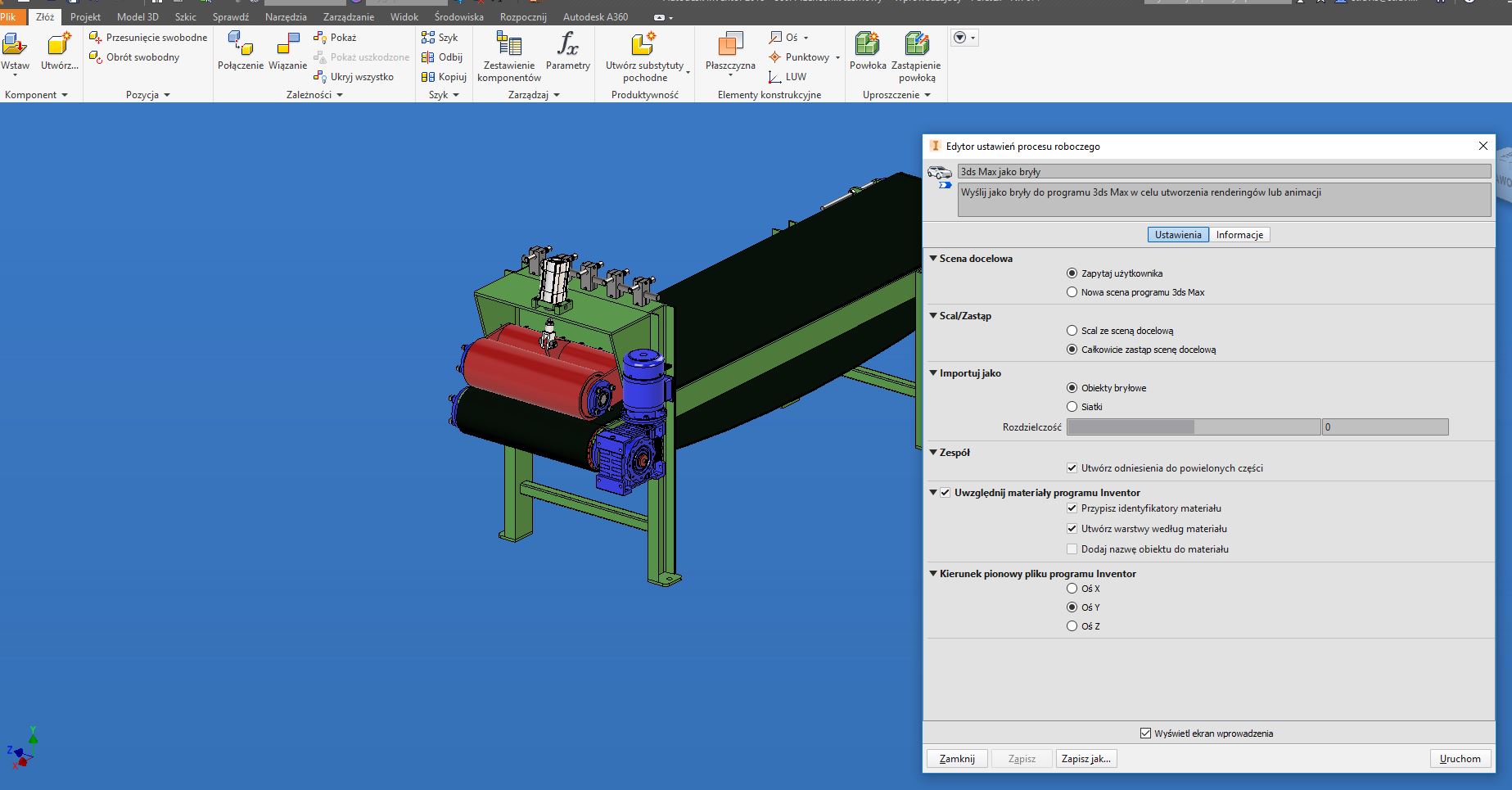Click Pokaż relationships icon

click(320, 38)
